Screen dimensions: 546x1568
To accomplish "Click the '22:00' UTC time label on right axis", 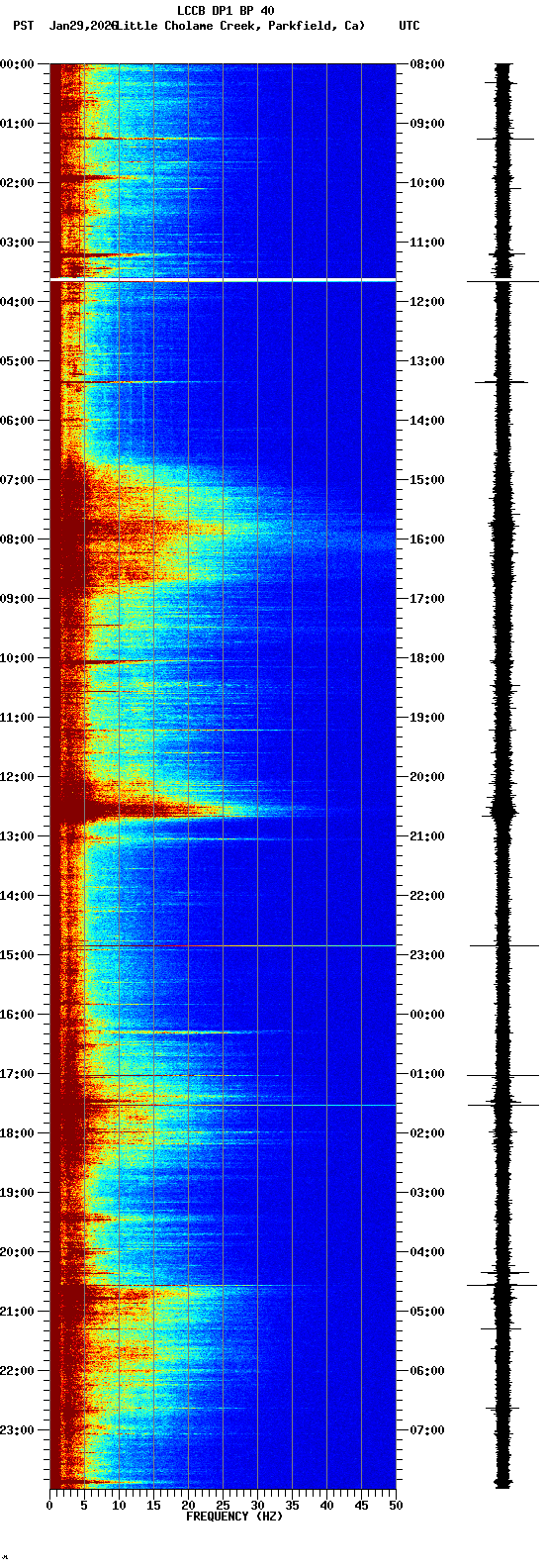I will click(x=427, y=896).
